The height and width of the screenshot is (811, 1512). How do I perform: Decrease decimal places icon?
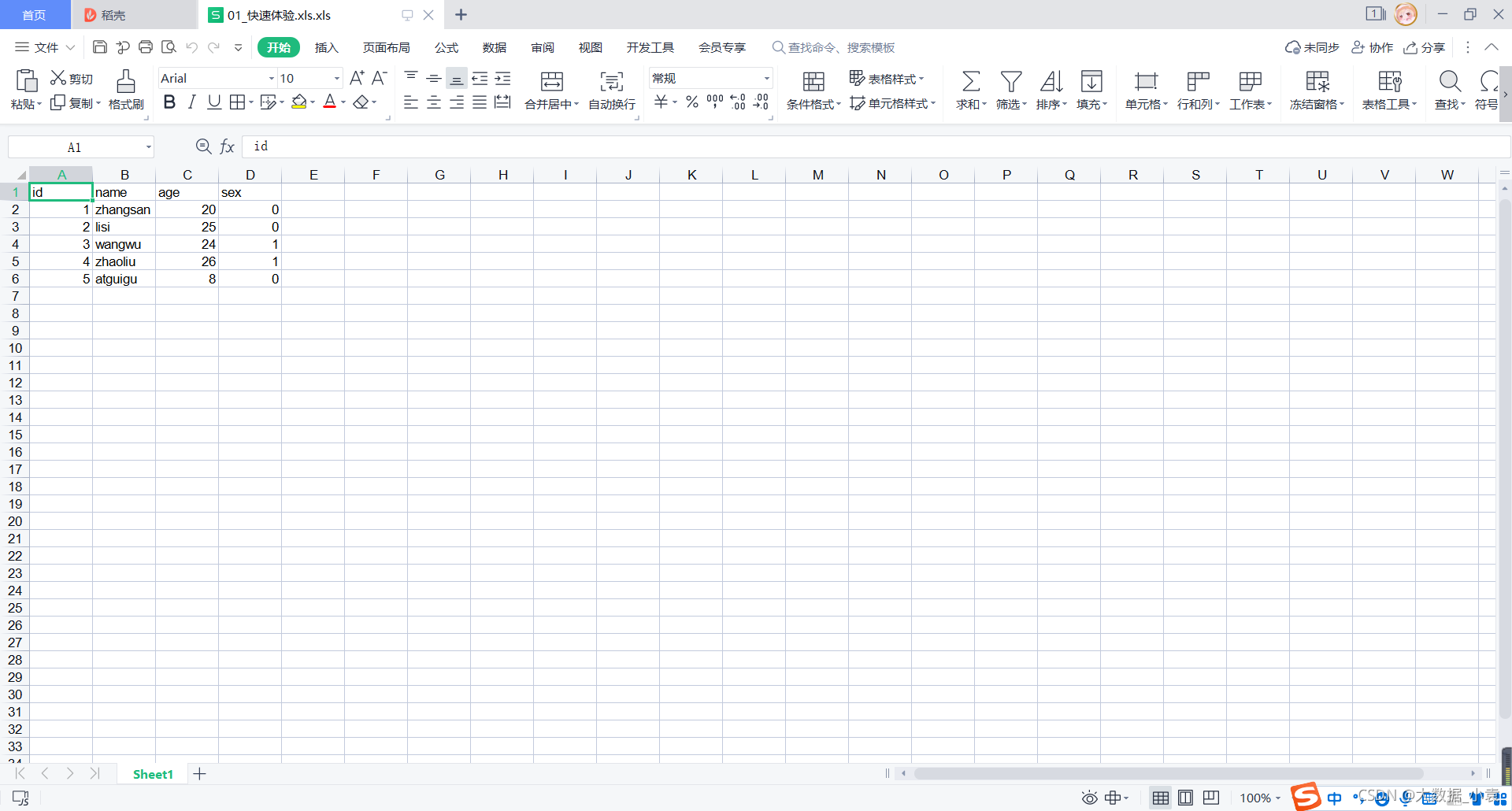761,102
